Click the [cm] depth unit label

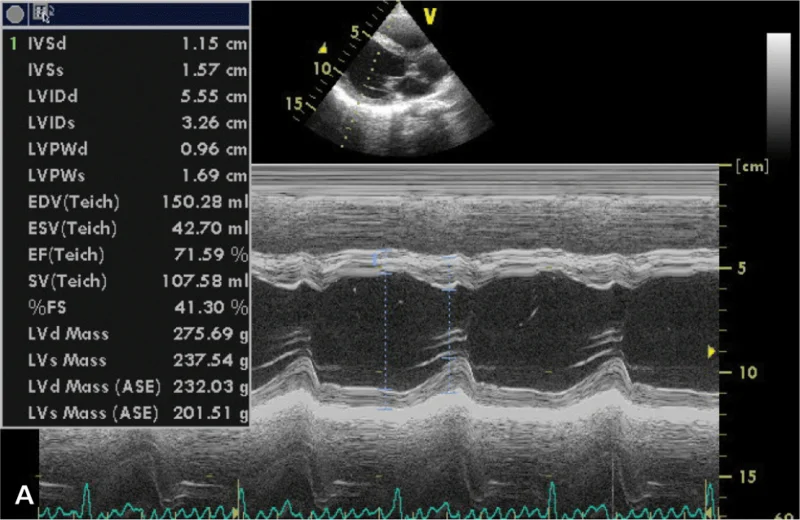753,166
